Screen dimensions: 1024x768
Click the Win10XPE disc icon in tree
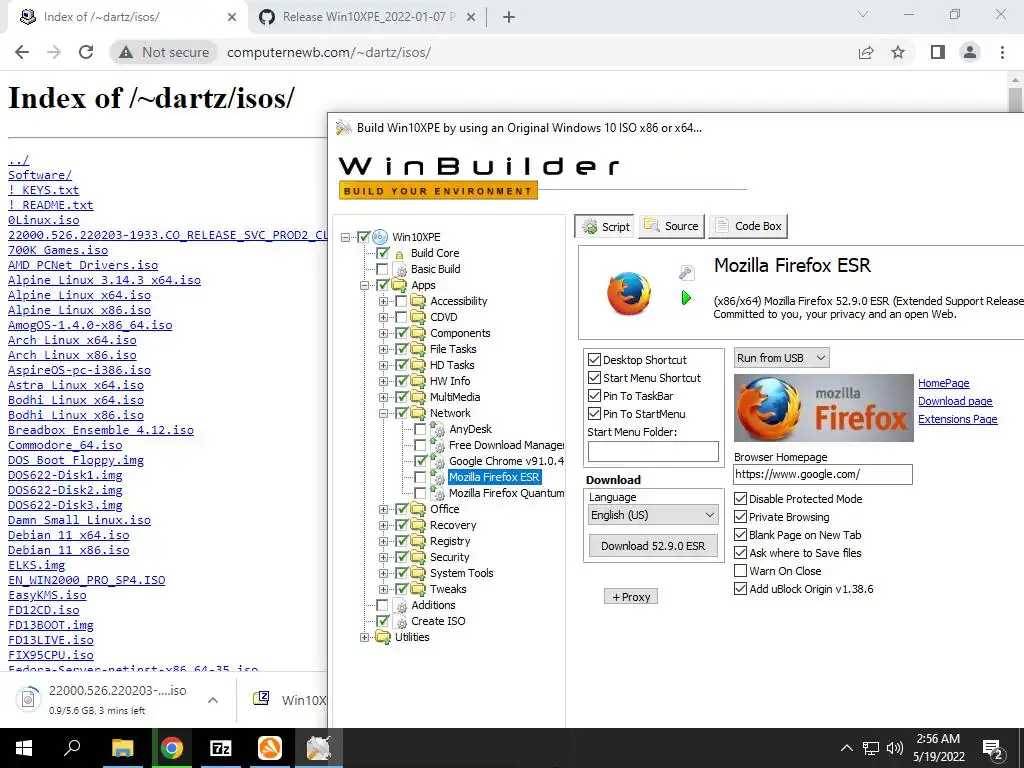click(x=380, y=236)
